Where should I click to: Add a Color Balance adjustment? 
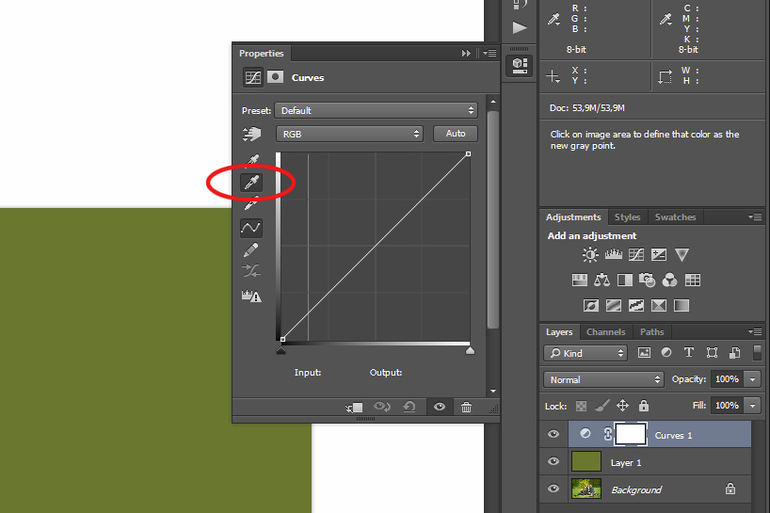(x=602, y=280)
